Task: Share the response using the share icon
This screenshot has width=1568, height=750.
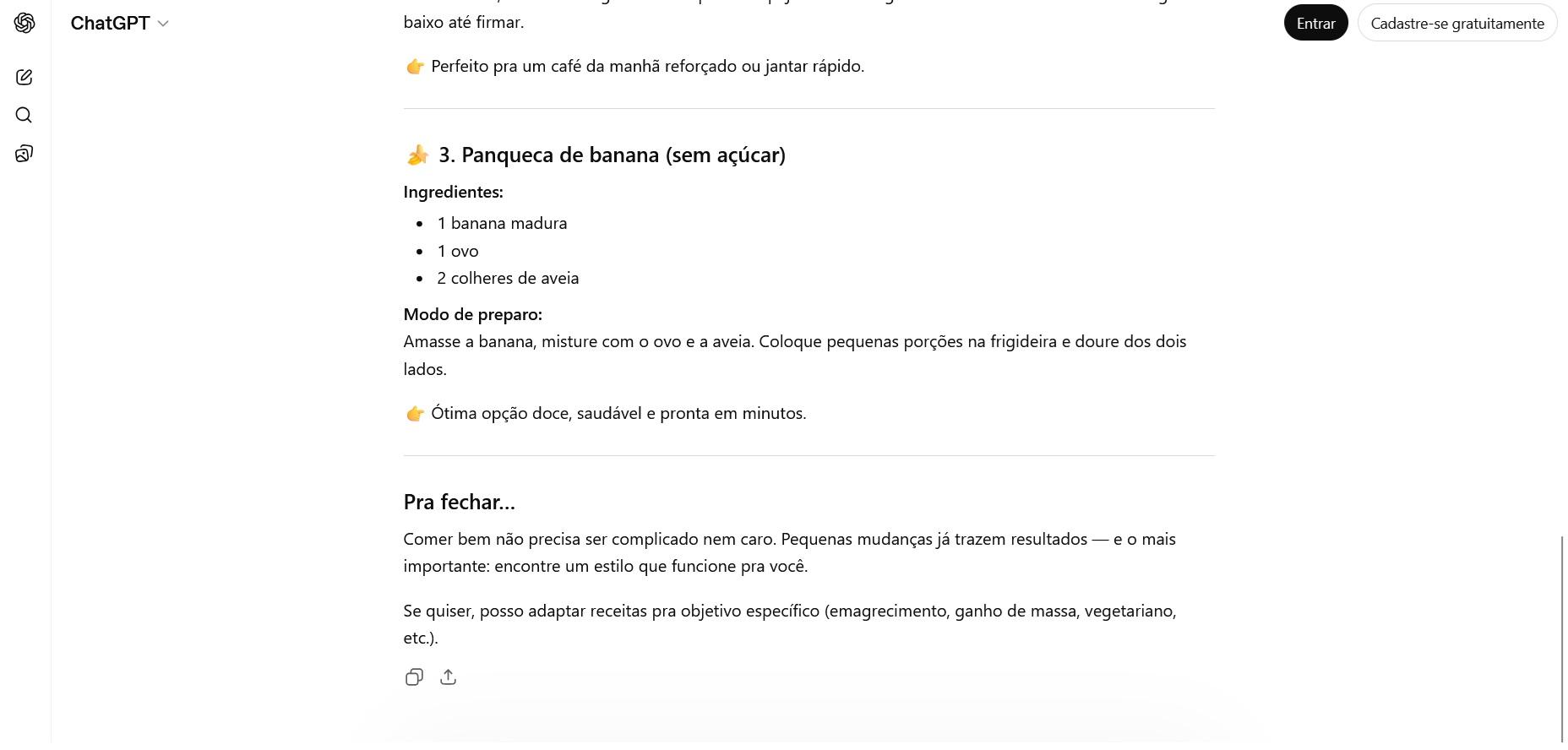Action: click(448, 677)
